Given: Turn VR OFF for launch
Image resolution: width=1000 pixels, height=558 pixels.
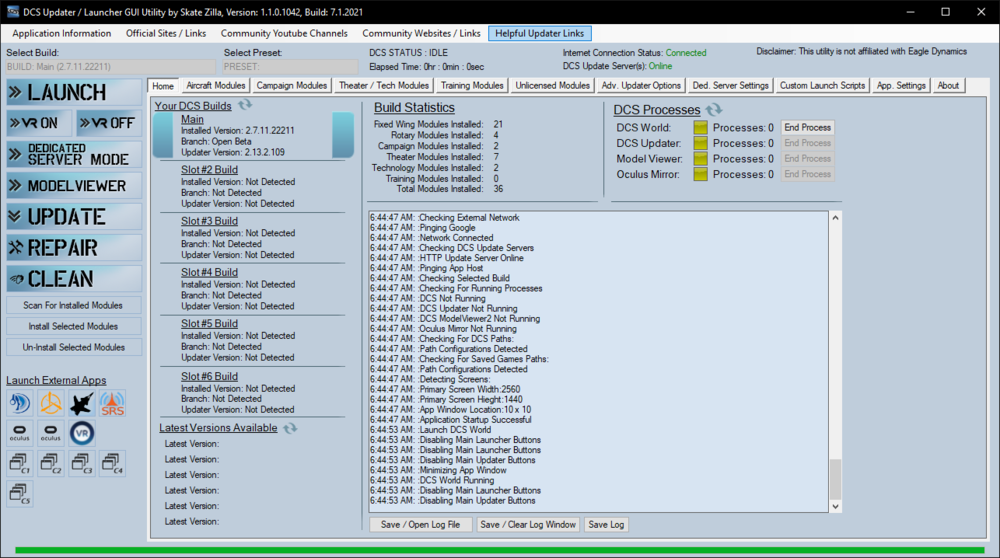Looking at the screenshot, I should pos(108,123).
